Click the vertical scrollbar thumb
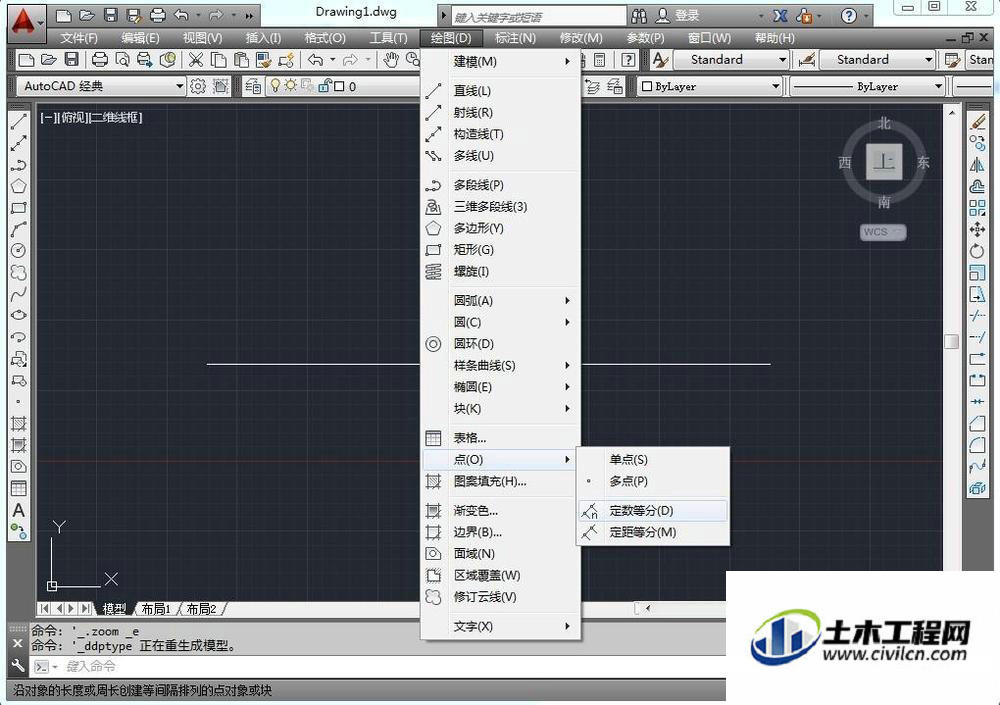The height and width of the screenshot is (705, 1000). pos(951,341)
